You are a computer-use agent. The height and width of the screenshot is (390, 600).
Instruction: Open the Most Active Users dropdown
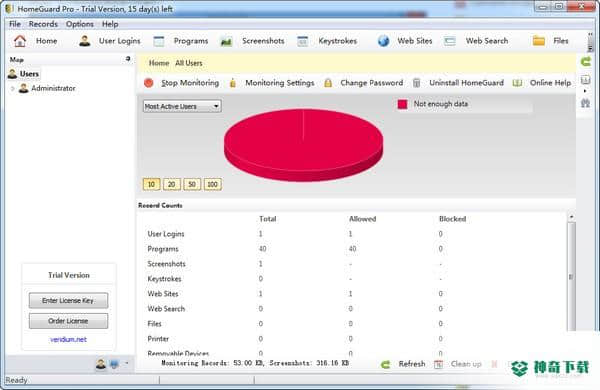tap(182, 106)
